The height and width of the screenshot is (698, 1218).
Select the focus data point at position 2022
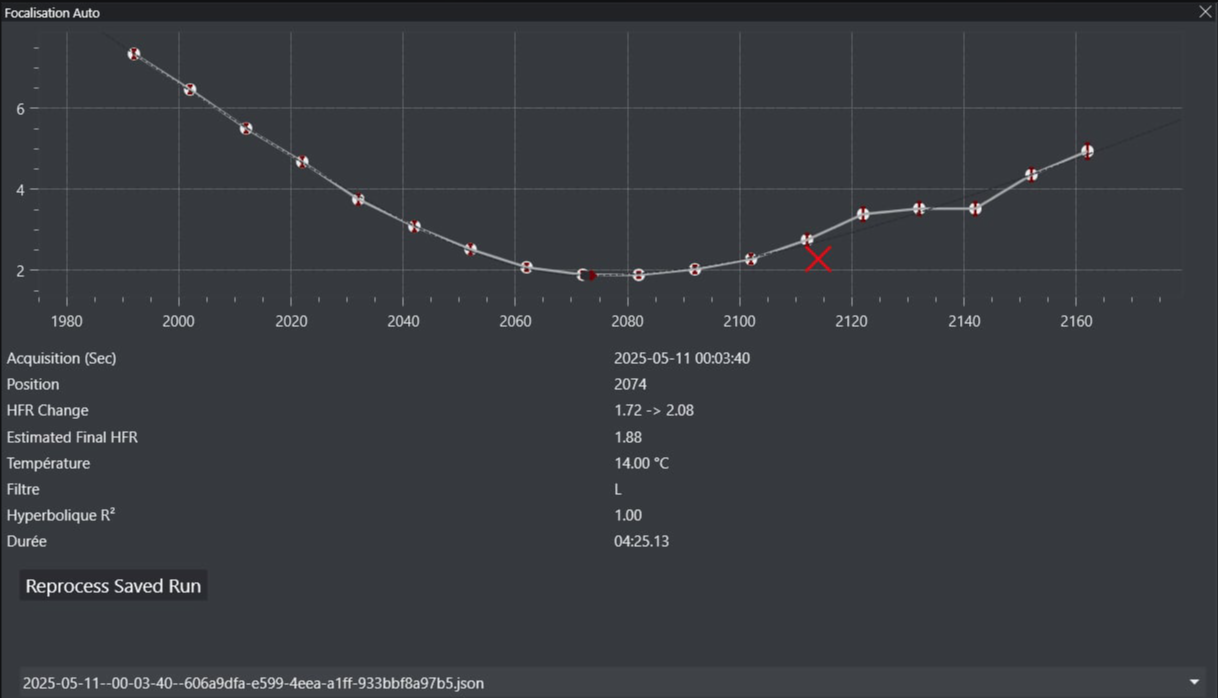click(302, 162)
